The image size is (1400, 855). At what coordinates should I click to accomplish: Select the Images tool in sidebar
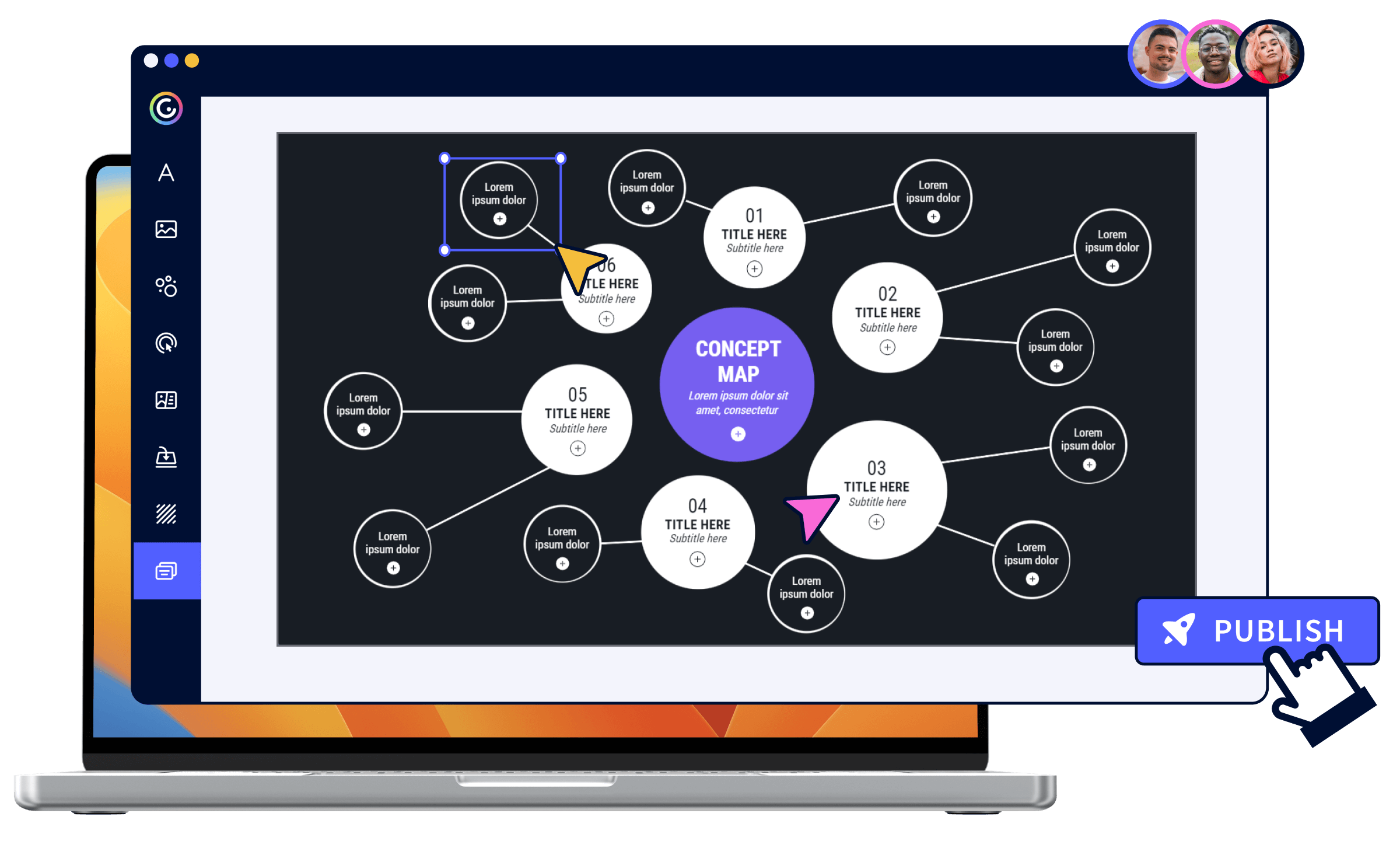pyautogui.click(x=166, y=229)
